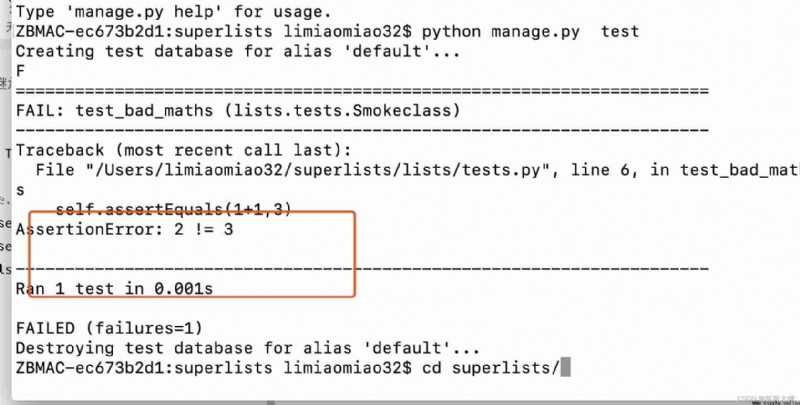Screen dimensions: 800x405
Task: Click the 'self.assertEquals(1+1,3)' code line
Action: click(173, 209)
